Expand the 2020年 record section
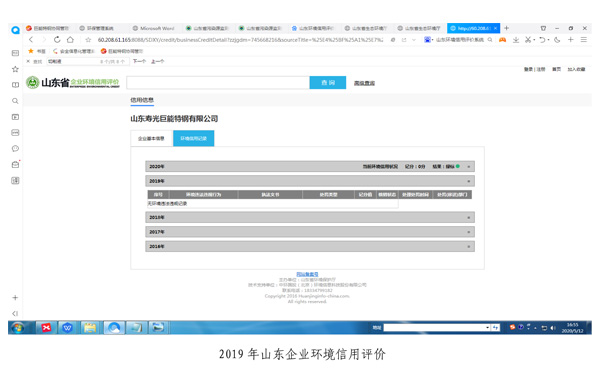 pos(310,166)
